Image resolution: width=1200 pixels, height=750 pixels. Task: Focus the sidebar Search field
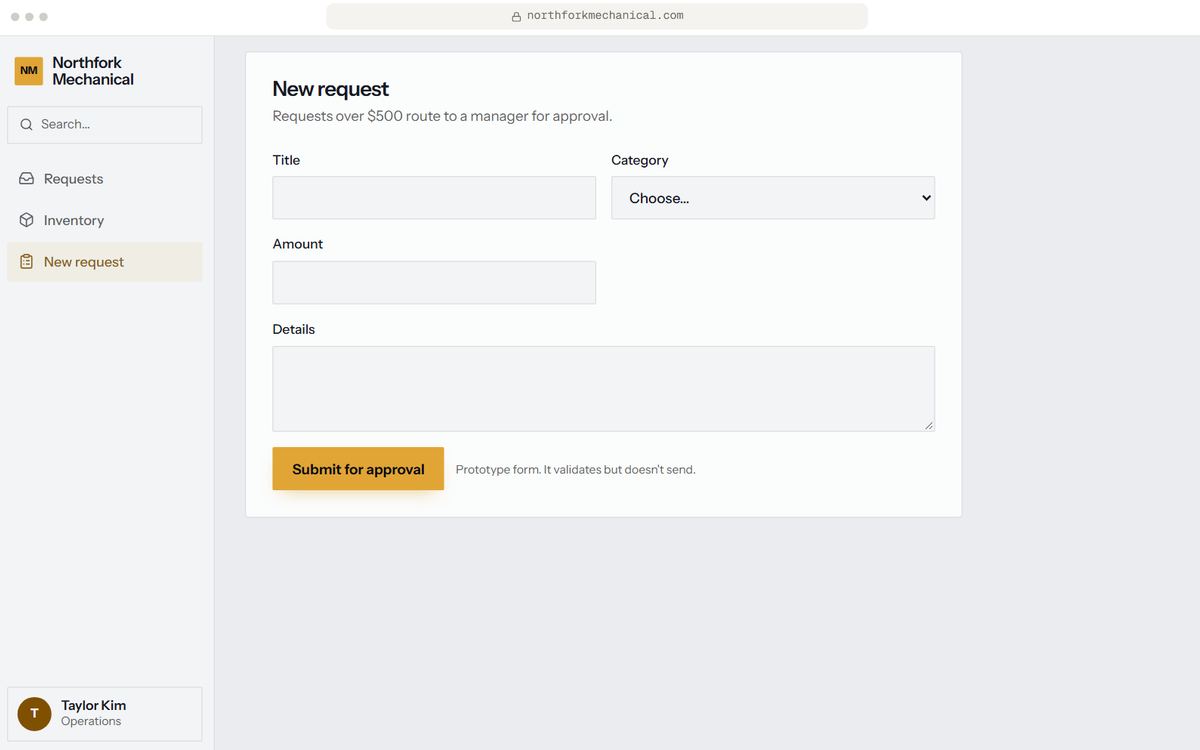105,125
